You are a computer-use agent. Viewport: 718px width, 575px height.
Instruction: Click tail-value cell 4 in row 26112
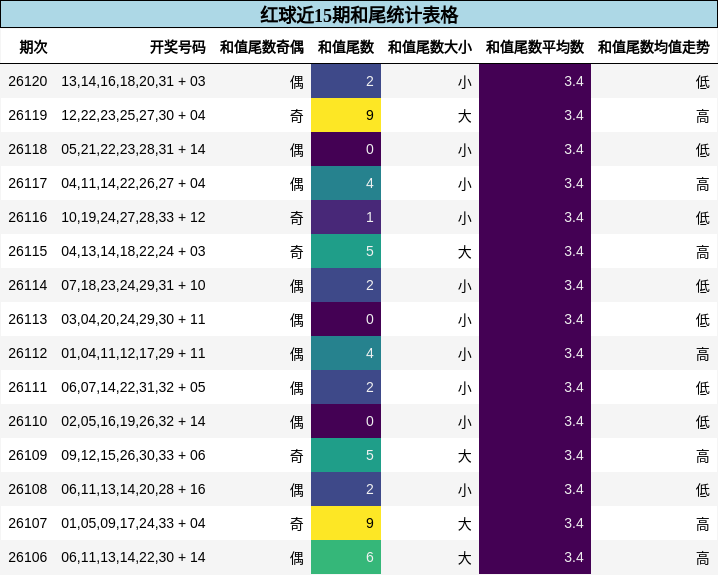coord(346,353)
